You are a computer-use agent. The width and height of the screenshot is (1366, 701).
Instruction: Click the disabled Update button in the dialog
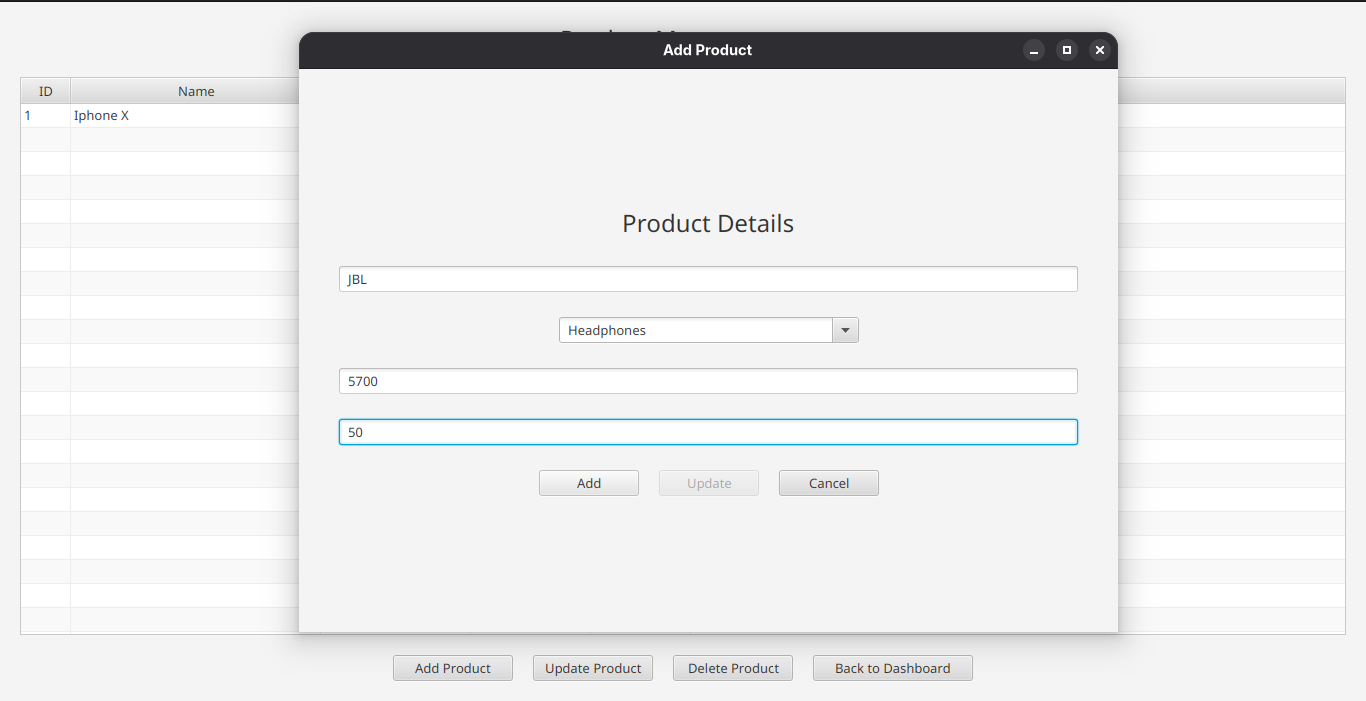point(709,483)
